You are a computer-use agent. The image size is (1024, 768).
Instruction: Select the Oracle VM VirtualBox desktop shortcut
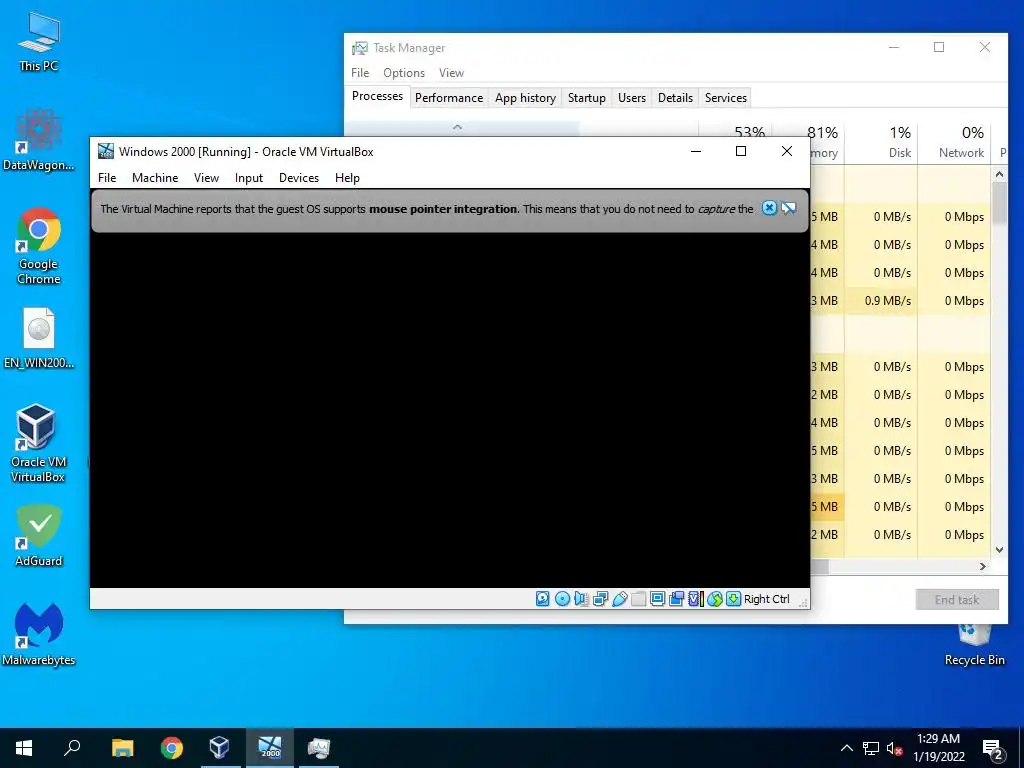(39, 443)
